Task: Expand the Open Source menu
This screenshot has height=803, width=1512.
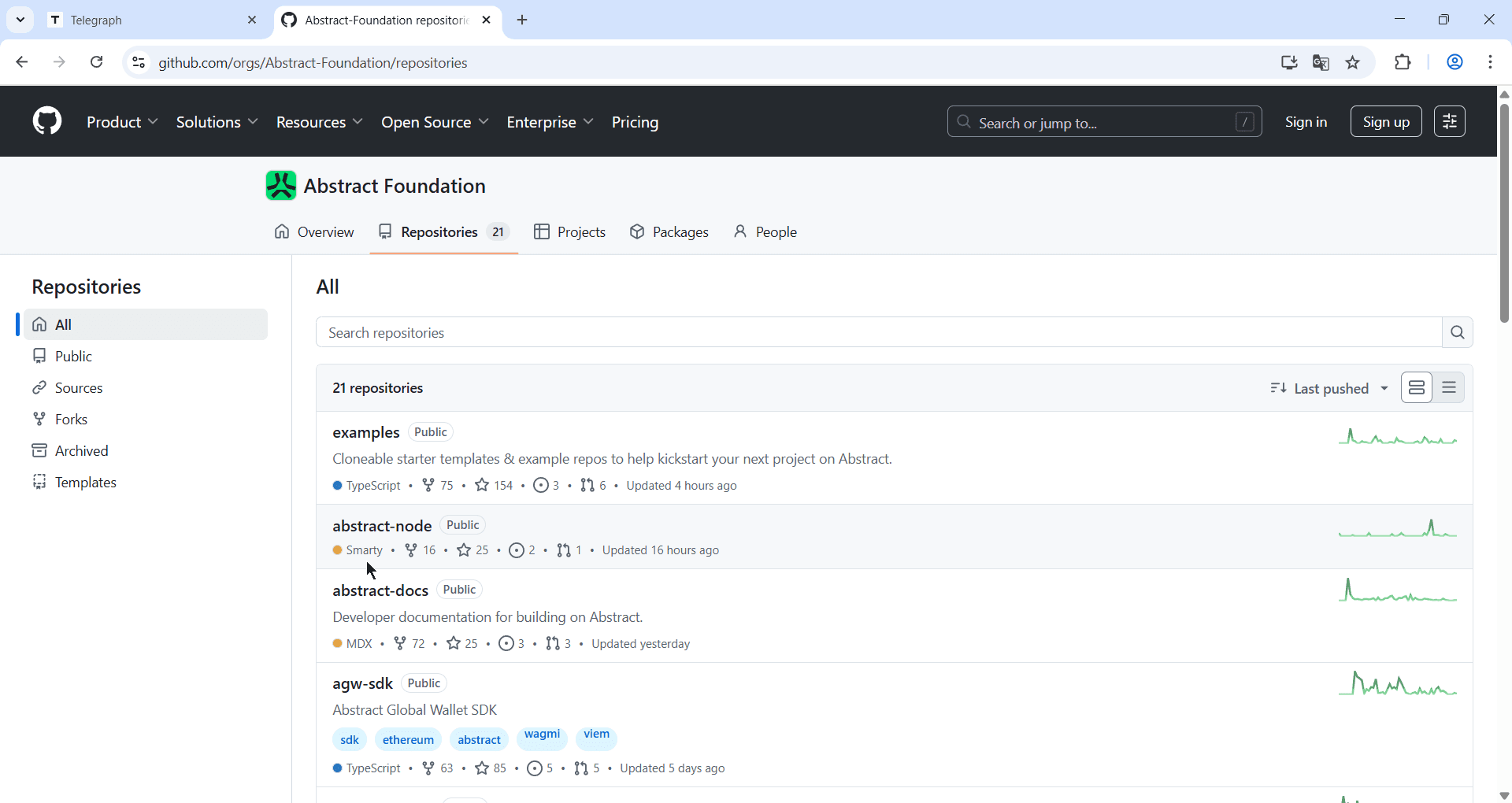Action: click(435, 122)
